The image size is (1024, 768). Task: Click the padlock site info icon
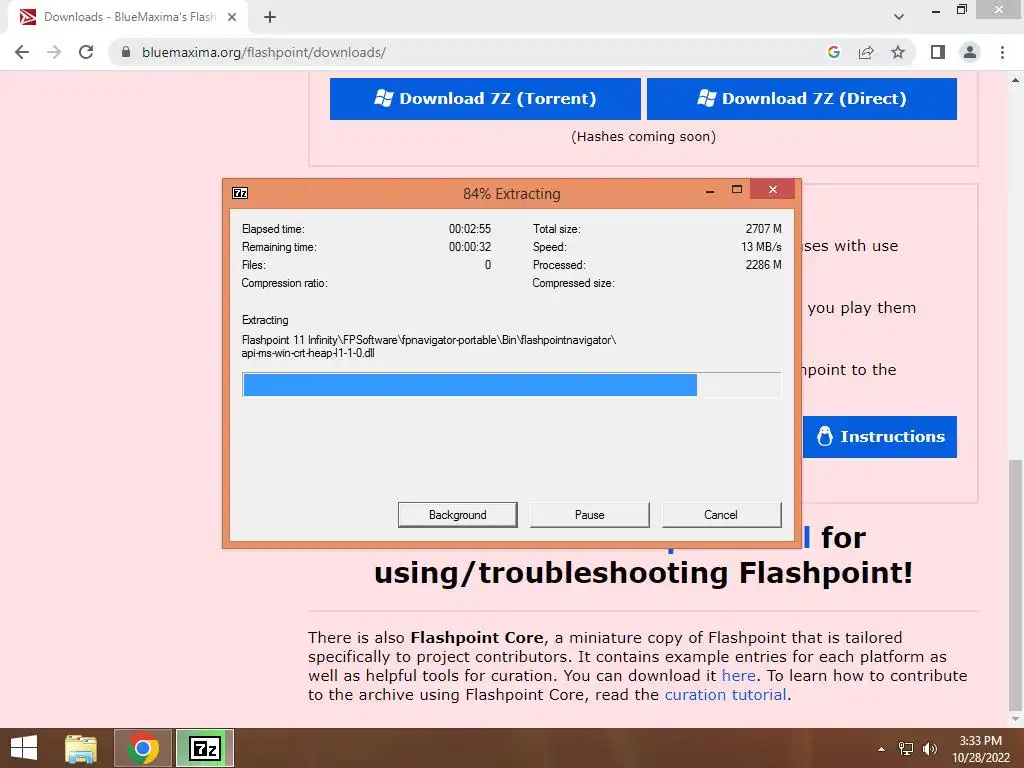(126, 52)
